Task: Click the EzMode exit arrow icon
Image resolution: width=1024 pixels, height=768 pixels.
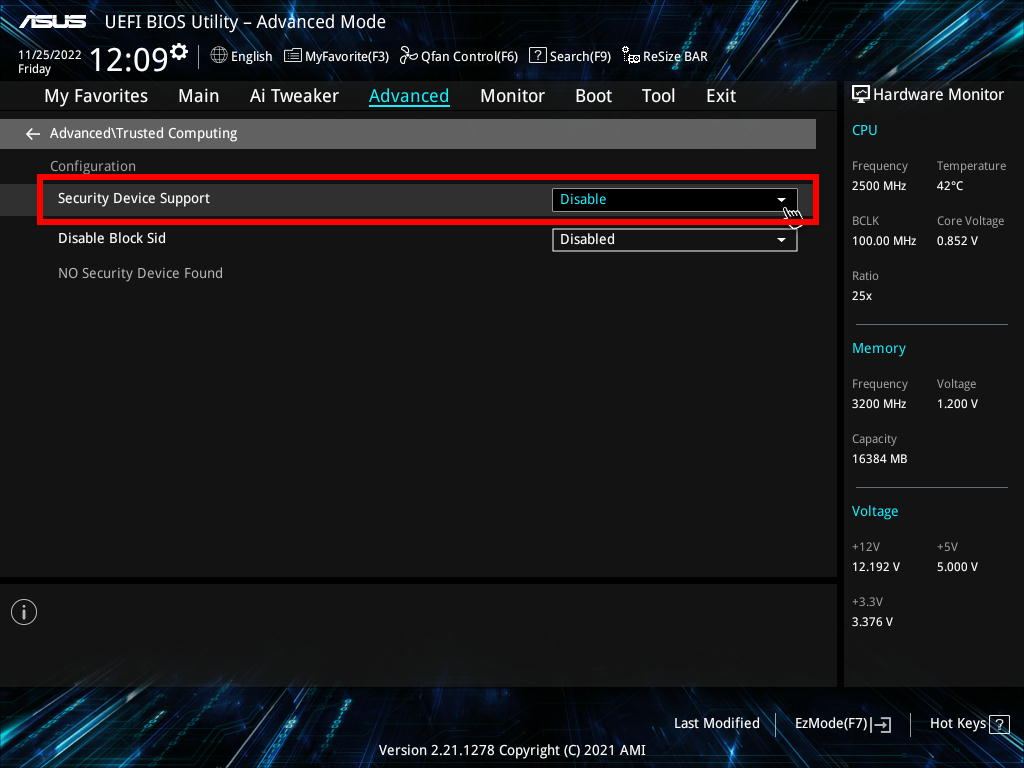Action: 881,724
